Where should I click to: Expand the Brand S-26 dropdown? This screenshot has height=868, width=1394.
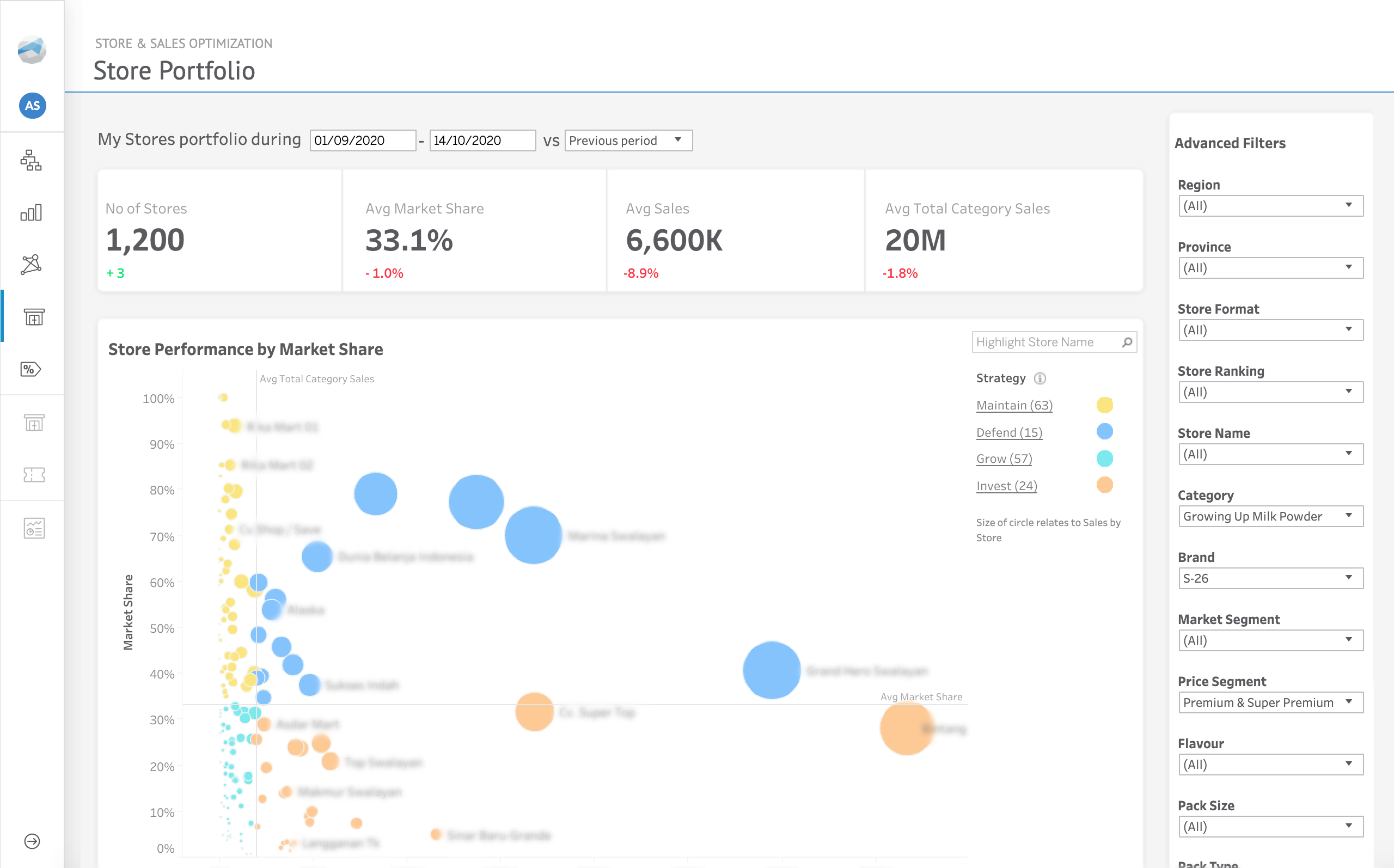coord(1270,578)
